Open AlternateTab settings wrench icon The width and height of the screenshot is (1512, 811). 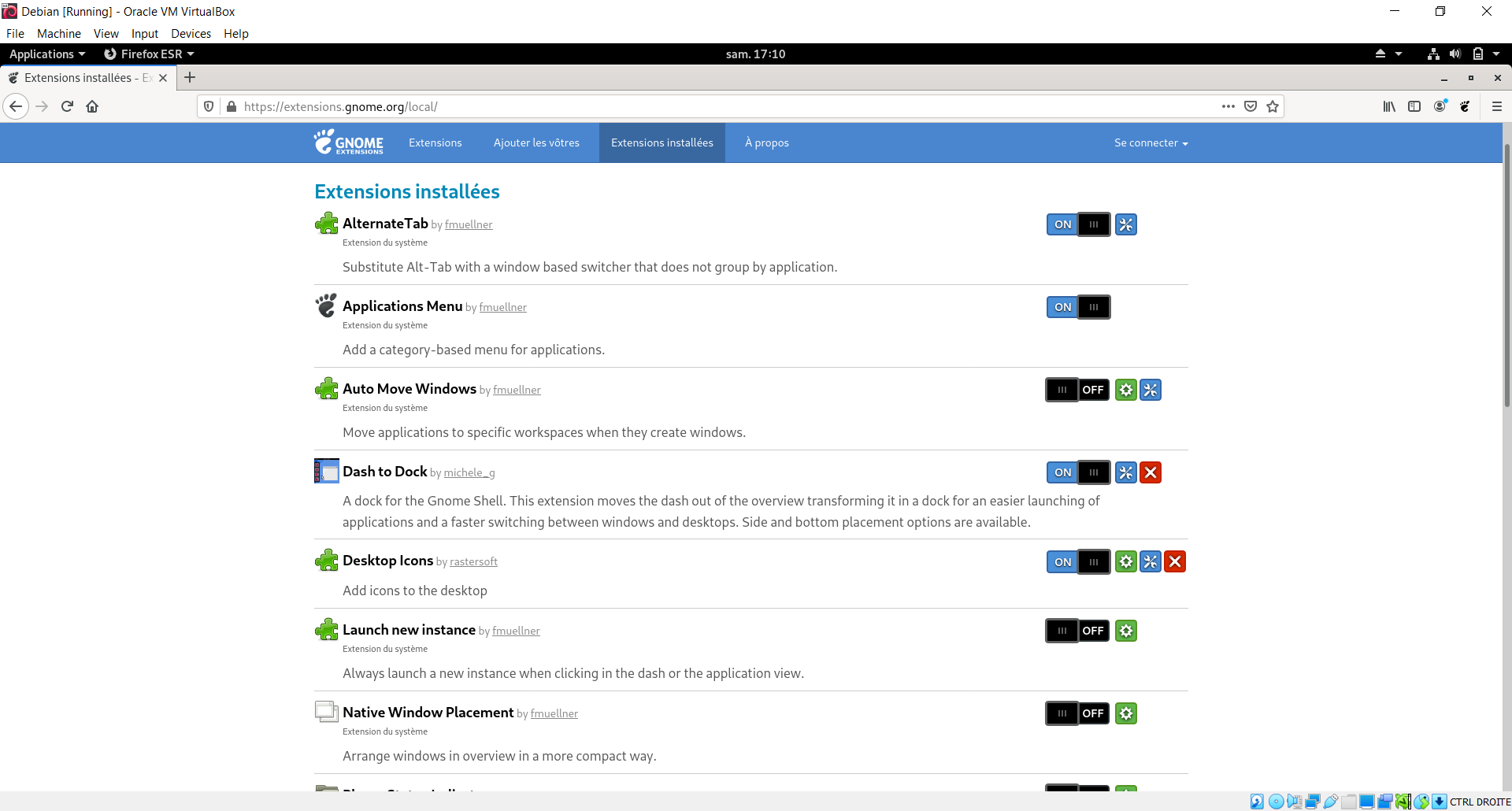(x=1126, y=224)
